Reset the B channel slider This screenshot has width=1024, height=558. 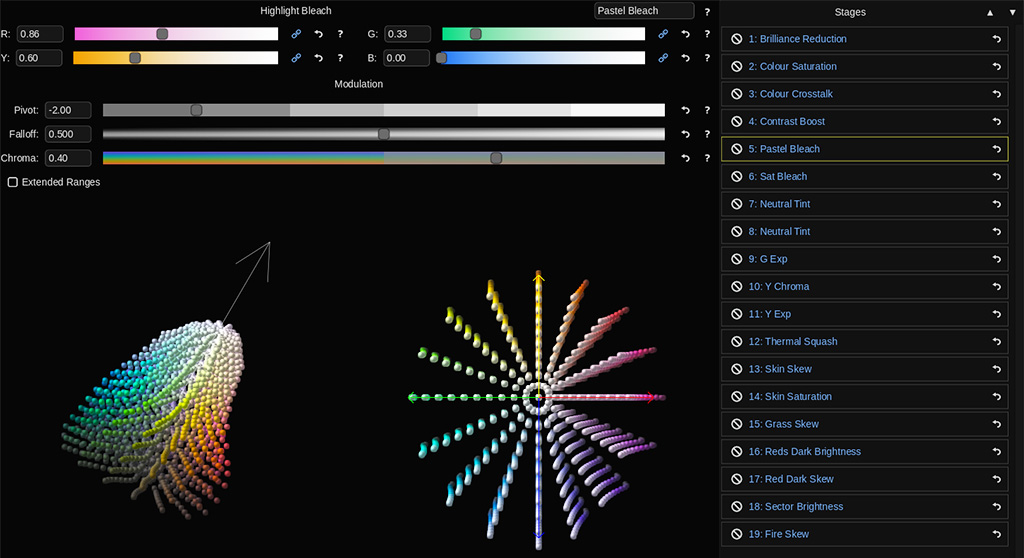pos(685,57)
